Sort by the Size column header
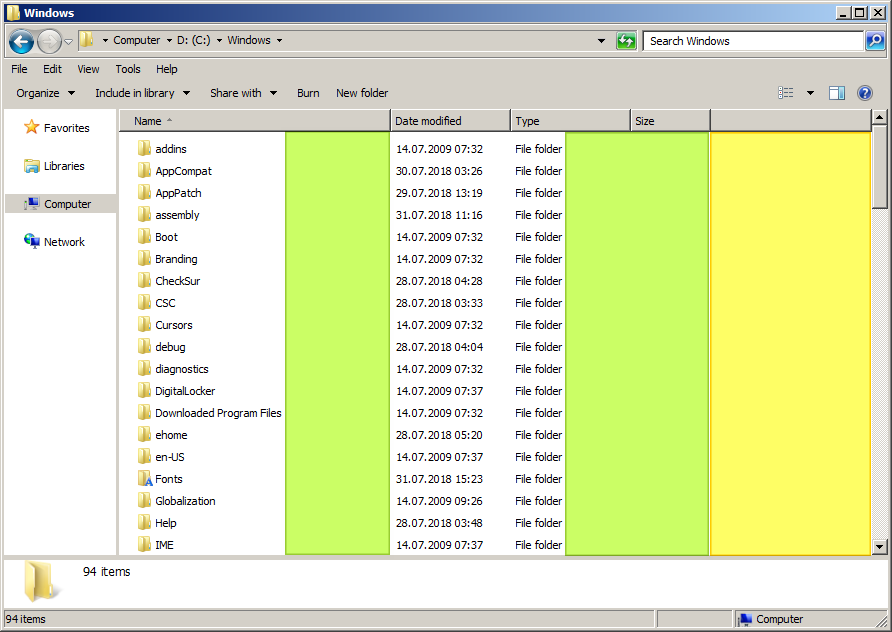The width and height of the screenshot is (892, 632). [x=670, y=121]
